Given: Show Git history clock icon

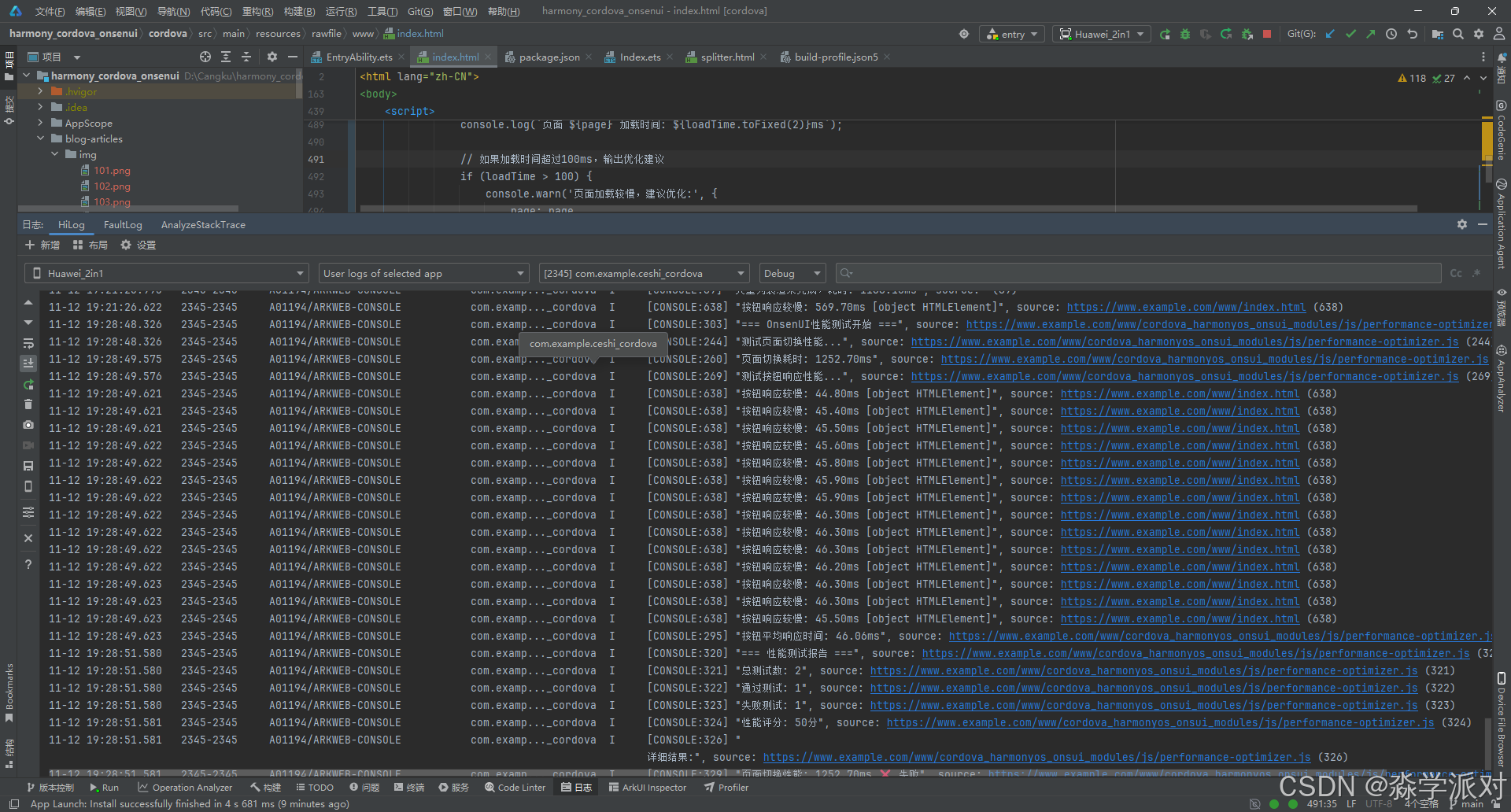Looking at the screenshot, I should click(x=1391, y=34).
